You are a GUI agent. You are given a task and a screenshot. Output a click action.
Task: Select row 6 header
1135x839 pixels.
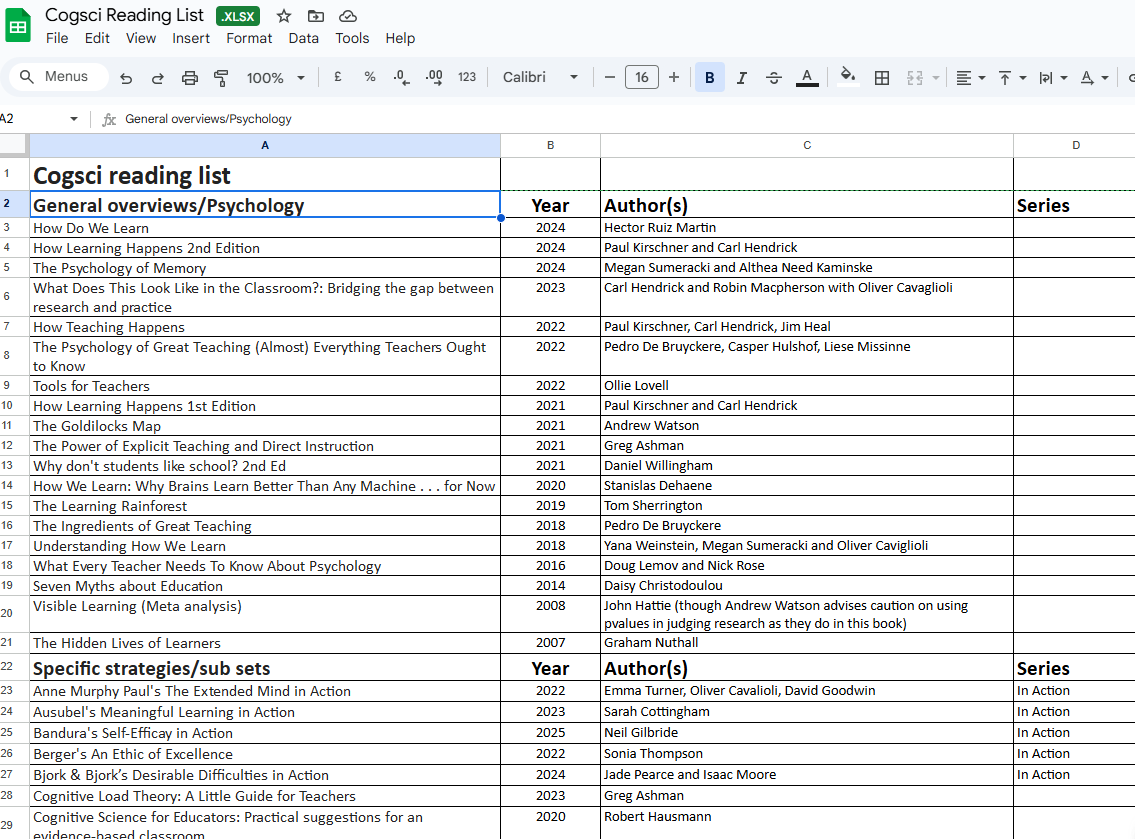click(14, 297)
